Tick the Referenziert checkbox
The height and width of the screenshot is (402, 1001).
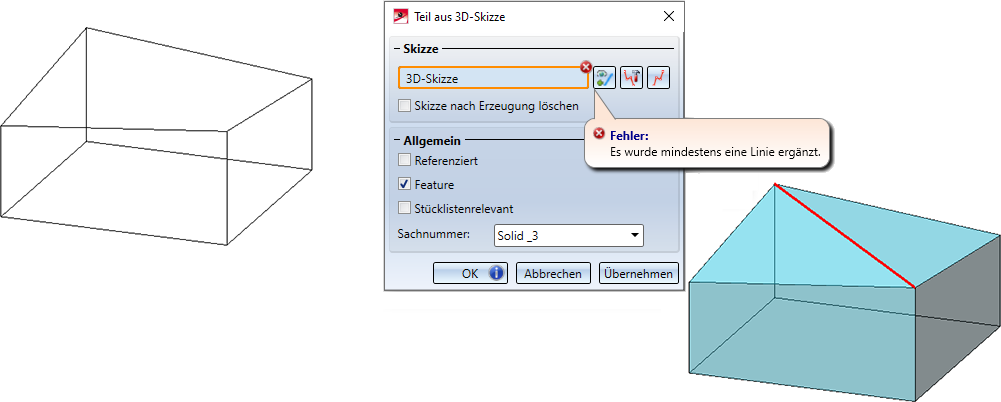tap(404, 160)
